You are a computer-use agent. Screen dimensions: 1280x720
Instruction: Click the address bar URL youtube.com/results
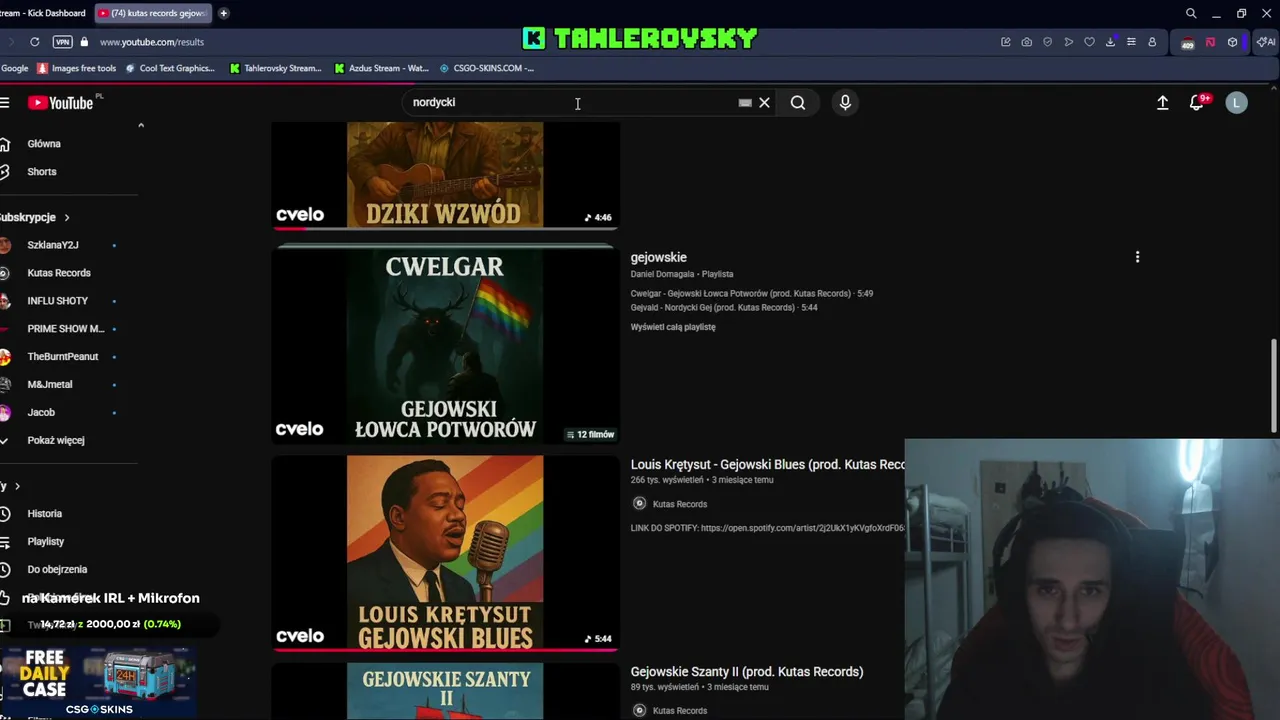coord(152,42)
